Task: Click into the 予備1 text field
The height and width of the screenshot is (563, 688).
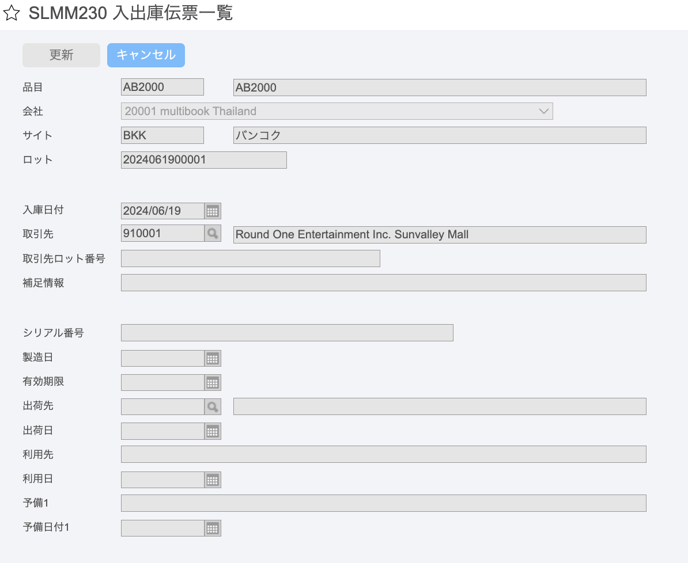Action: 383,503
